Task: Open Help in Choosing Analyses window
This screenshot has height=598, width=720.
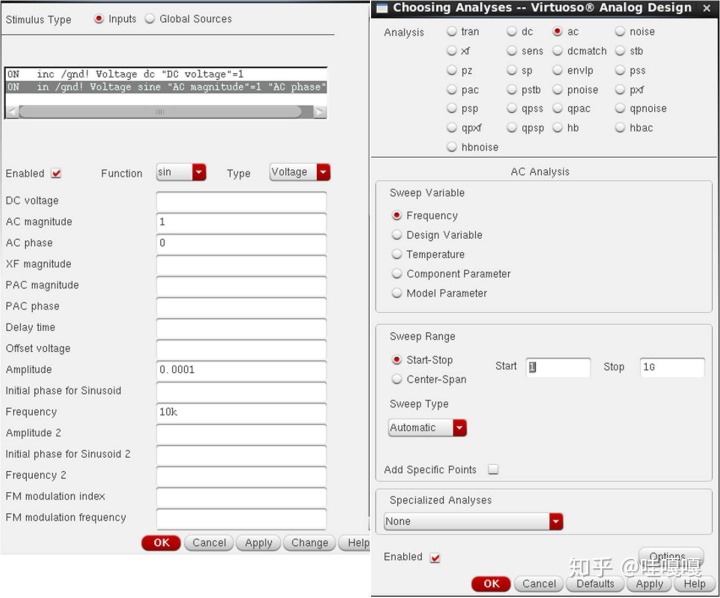Action: [x=694, y=584]
